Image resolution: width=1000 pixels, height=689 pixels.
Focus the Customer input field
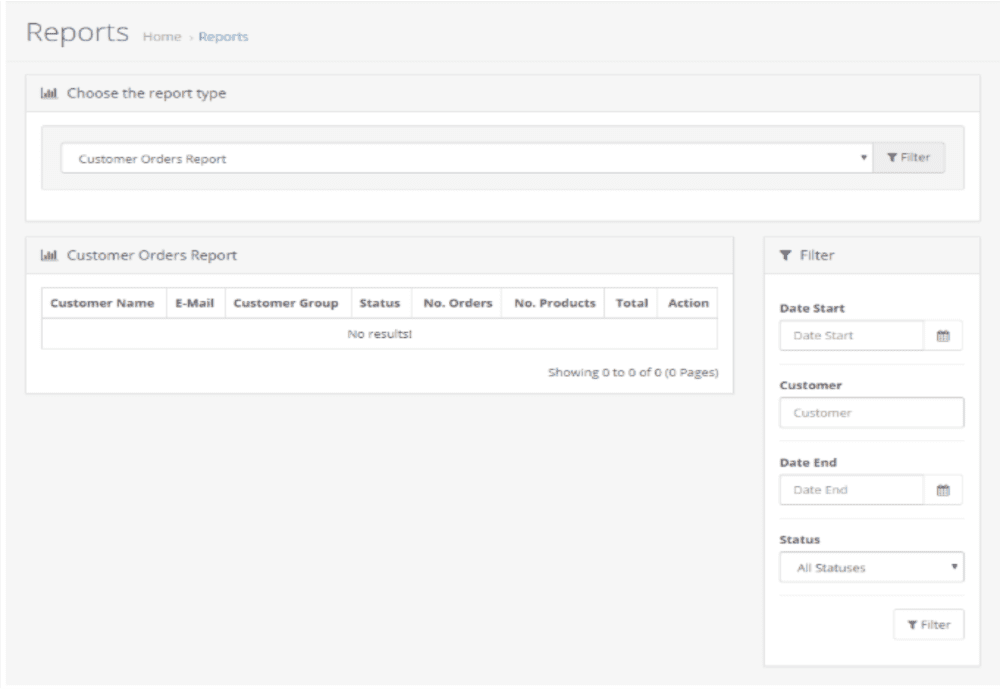click(x=871, y=413)
